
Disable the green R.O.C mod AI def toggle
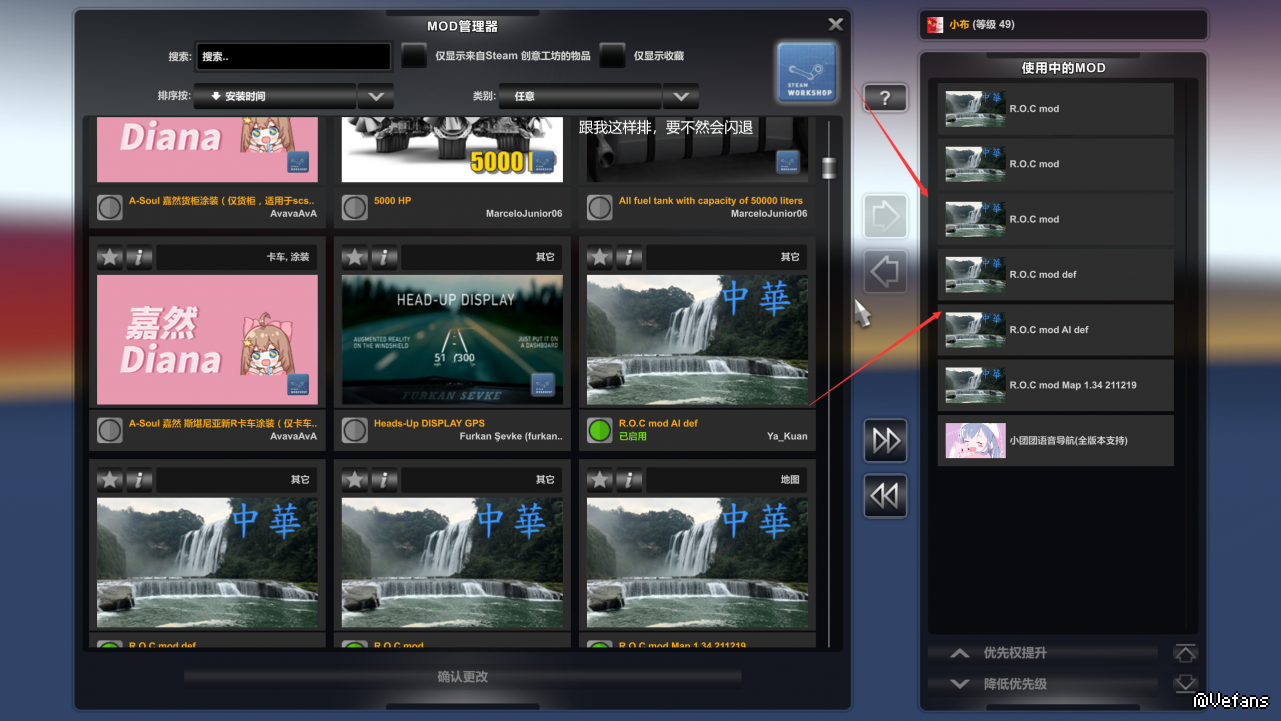600,430
